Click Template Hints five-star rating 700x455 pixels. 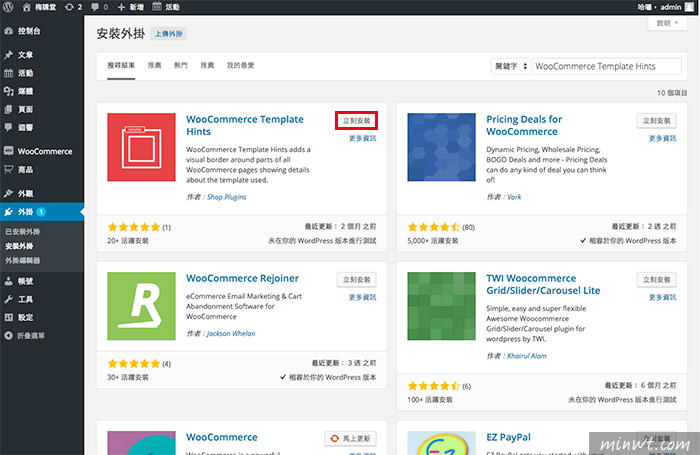(x=133, y=227)
